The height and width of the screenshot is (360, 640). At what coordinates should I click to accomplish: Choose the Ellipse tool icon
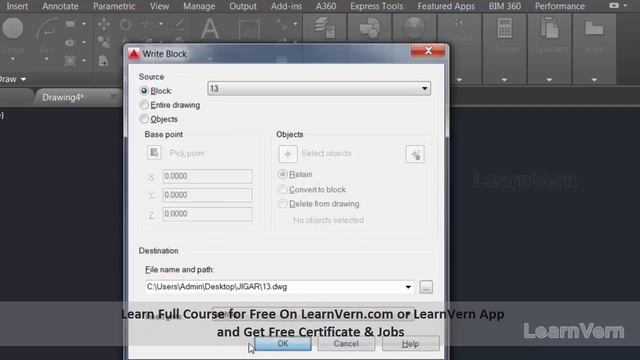click(x=70, y=42)
